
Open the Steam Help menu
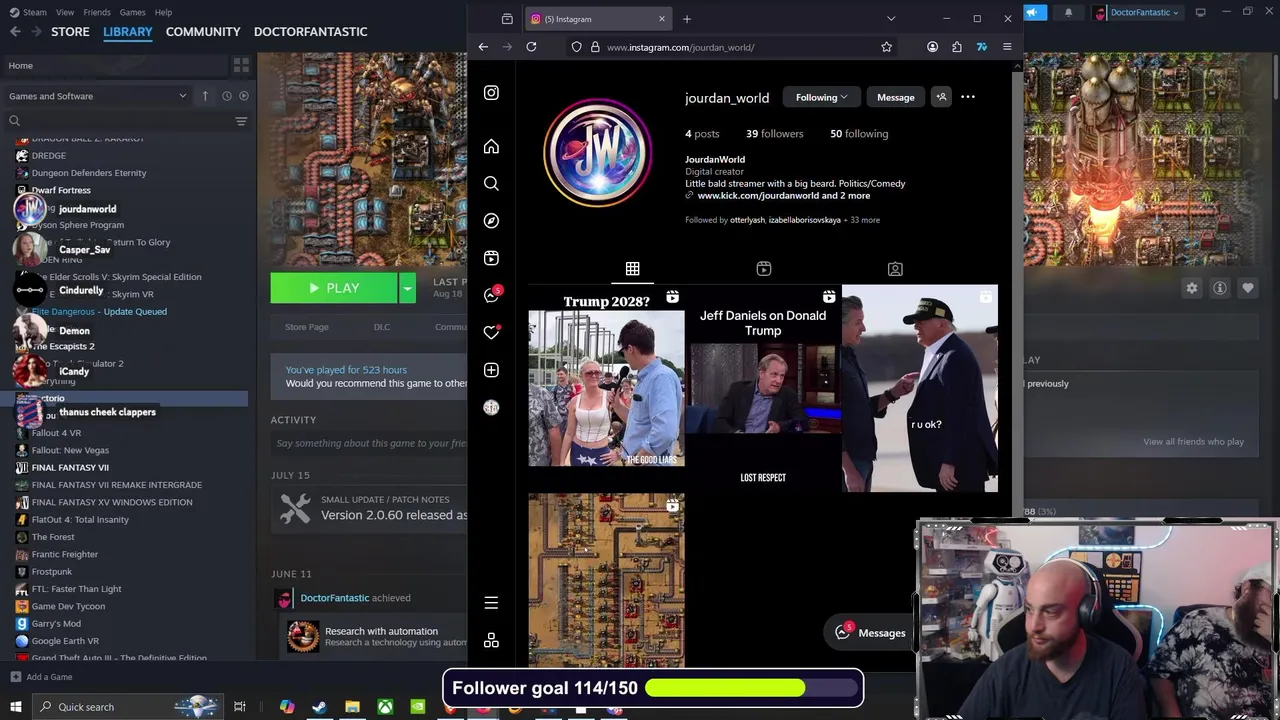[163, 12]
